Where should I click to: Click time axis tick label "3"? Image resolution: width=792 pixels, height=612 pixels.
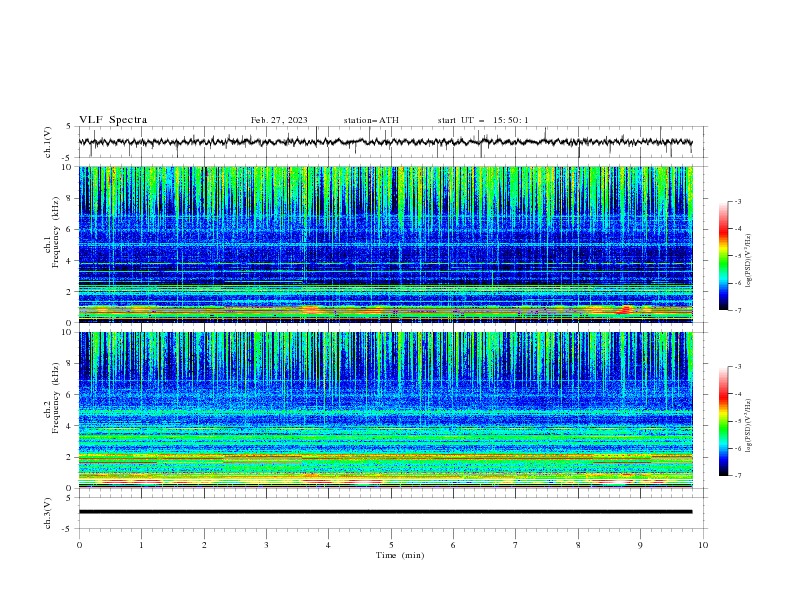266,545
